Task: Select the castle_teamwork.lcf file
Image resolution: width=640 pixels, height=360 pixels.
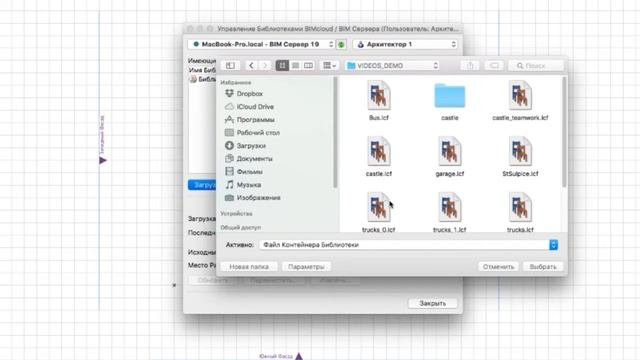Action: [x=520, y=101]
